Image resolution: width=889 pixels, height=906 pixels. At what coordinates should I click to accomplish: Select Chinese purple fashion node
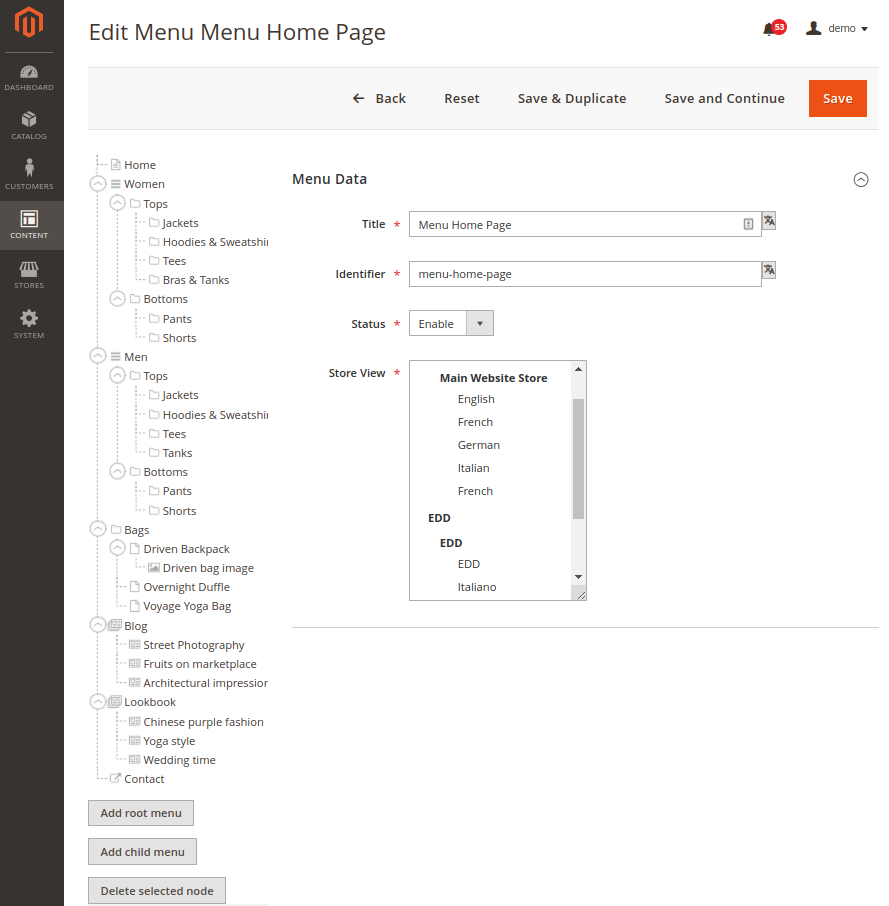pyautogui.click(x=203, y=721)
